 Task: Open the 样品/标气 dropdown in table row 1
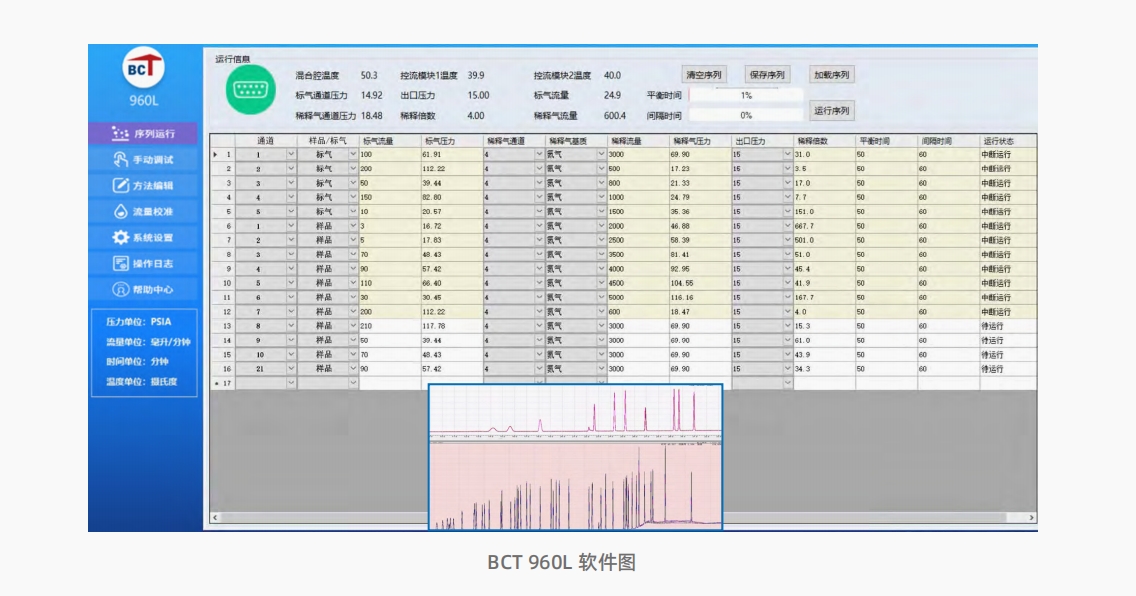354,154
